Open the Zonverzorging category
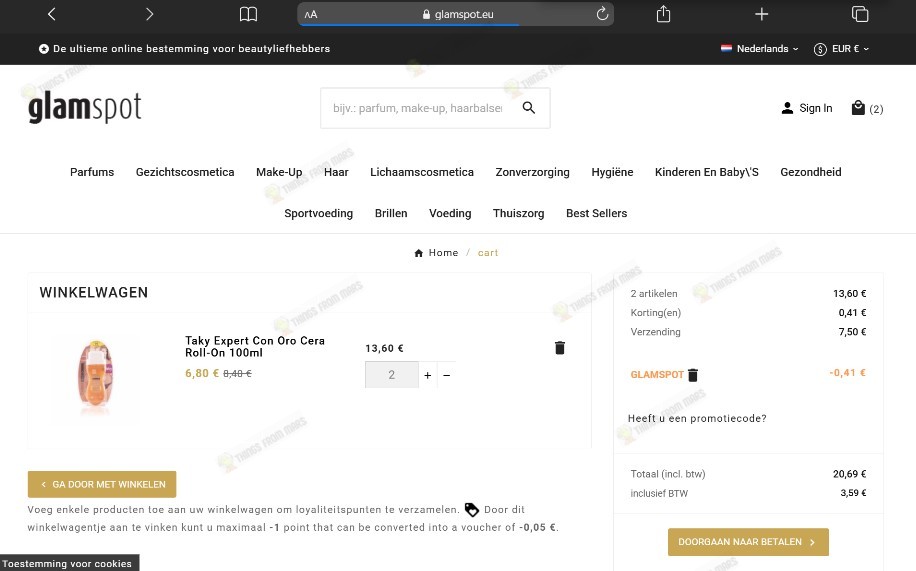The image size is (916, 571). pyautogui.click(x=532, y=172)
